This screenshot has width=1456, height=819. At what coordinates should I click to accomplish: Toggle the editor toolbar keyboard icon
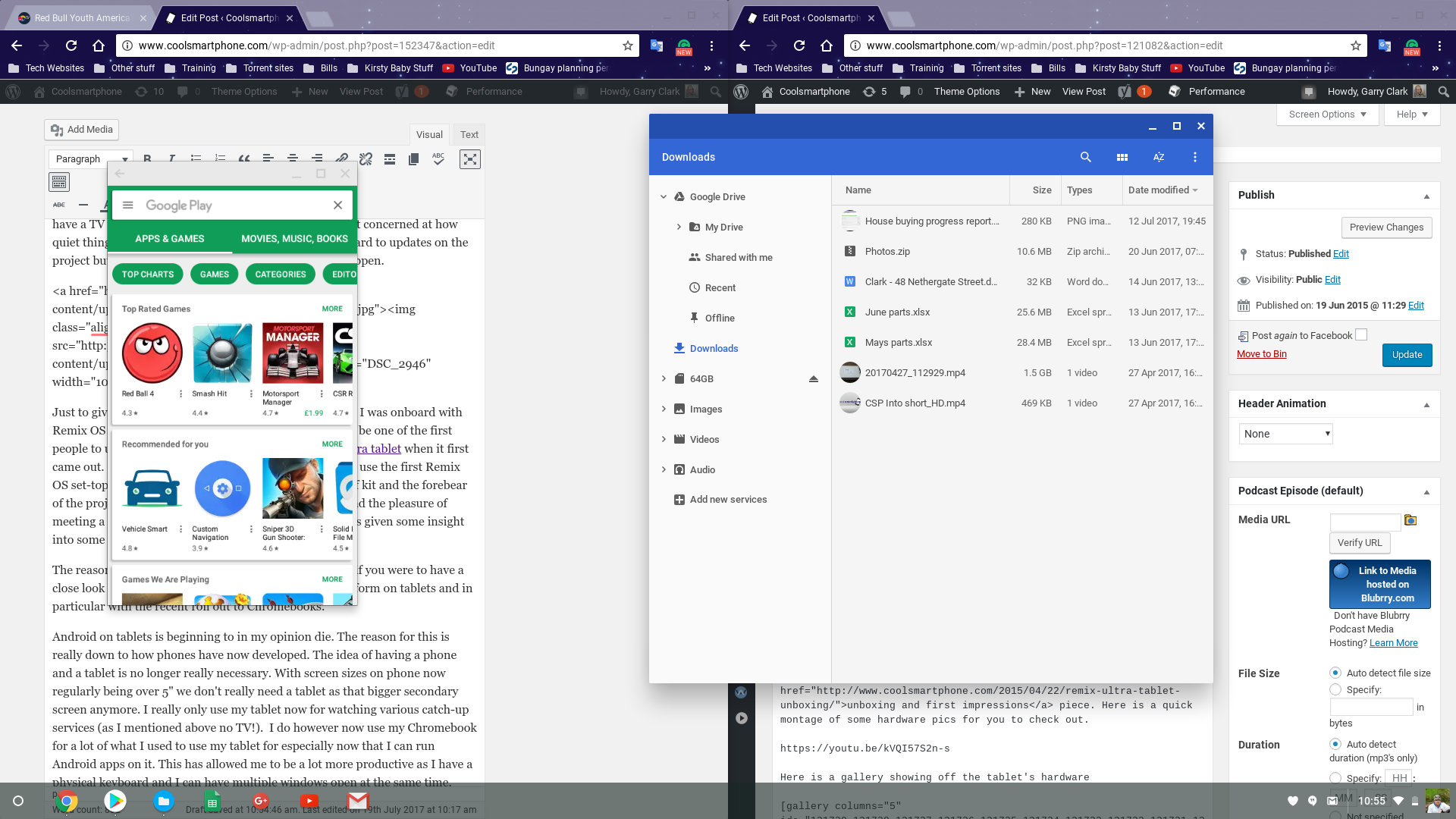point(59,182)
